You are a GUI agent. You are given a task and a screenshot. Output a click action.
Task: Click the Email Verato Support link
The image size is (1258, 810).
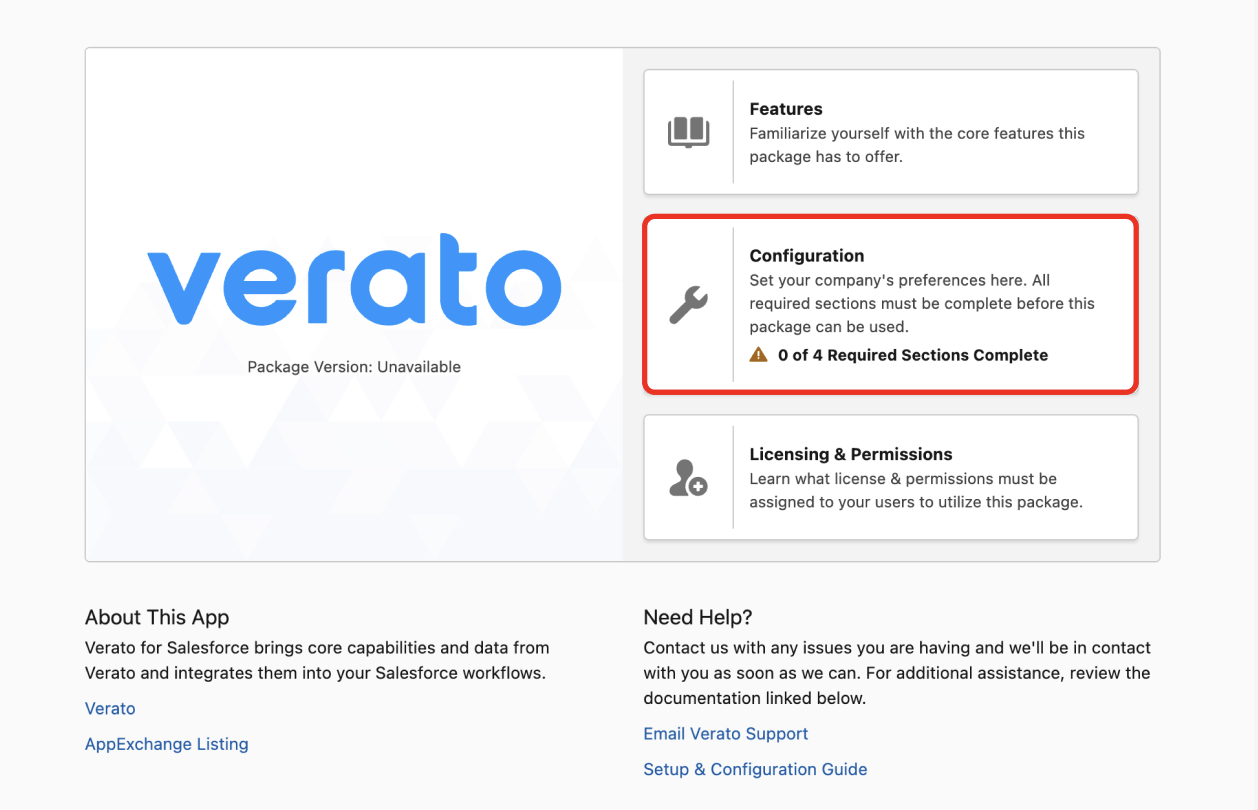coord(726,733)
